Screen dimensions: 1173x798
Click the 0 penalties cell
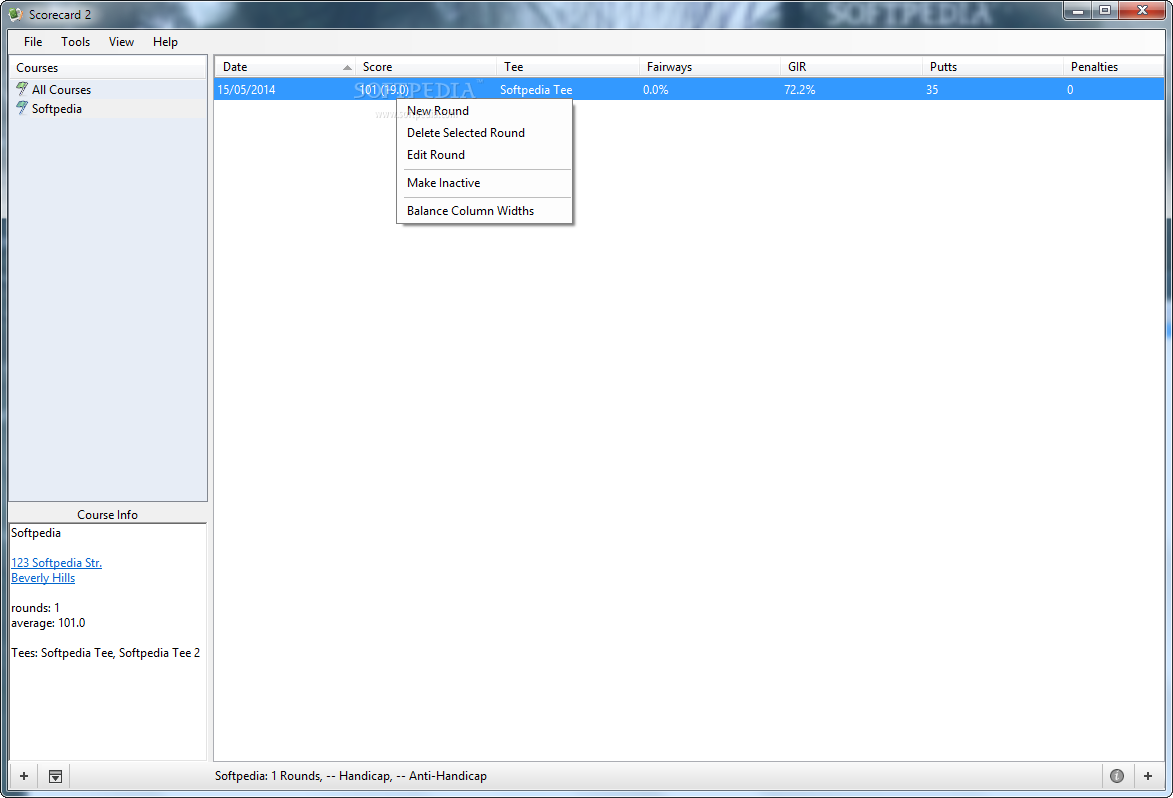point(1070,90)
